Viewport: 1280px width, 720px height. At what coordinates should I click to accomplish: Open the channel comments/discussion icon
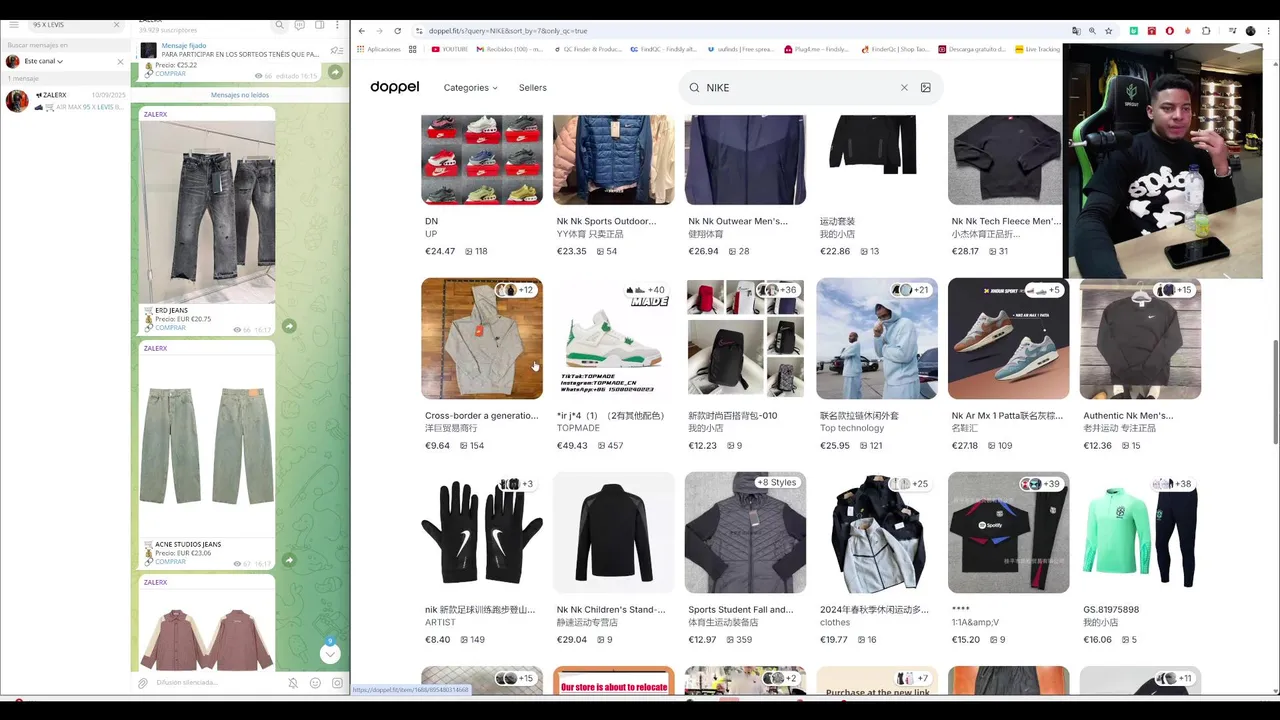299,25
